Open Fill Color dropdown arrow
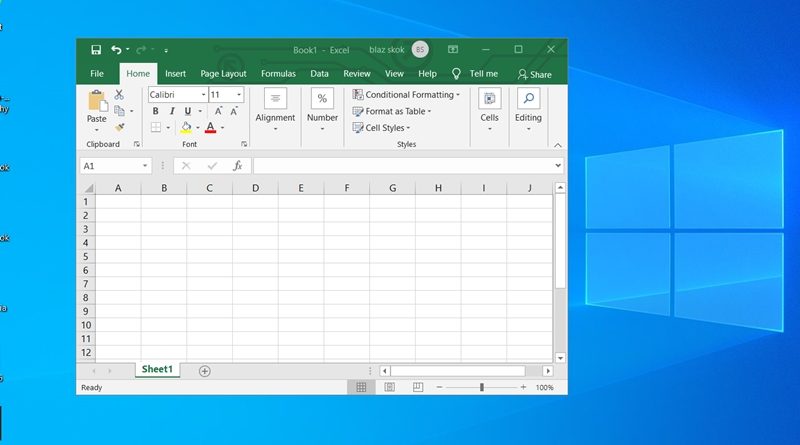This screenshot has height=445, width=800. 198,128
